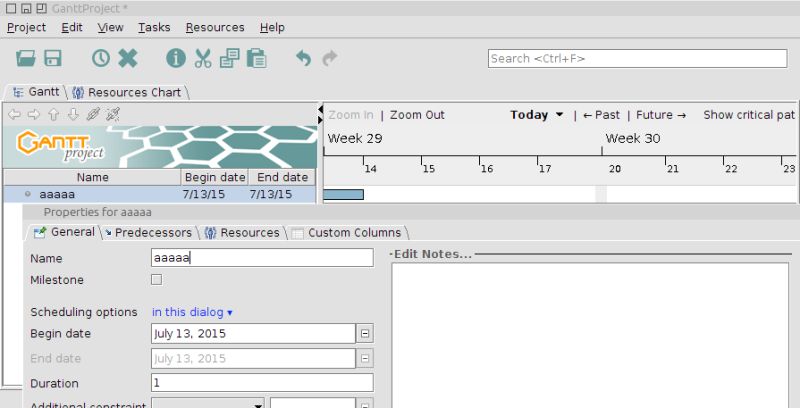
Task: Open Begin date calendar picker button
Action: [365, 334]
